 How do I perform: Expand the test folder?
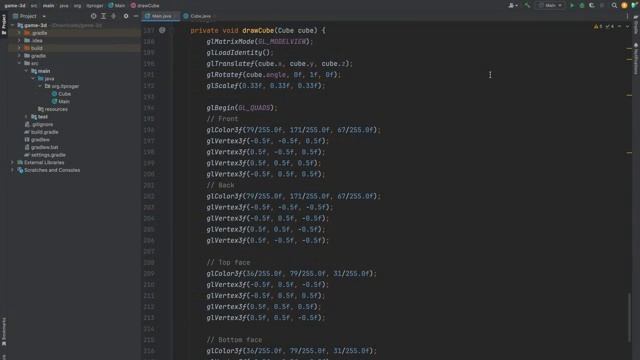point(26,117)
